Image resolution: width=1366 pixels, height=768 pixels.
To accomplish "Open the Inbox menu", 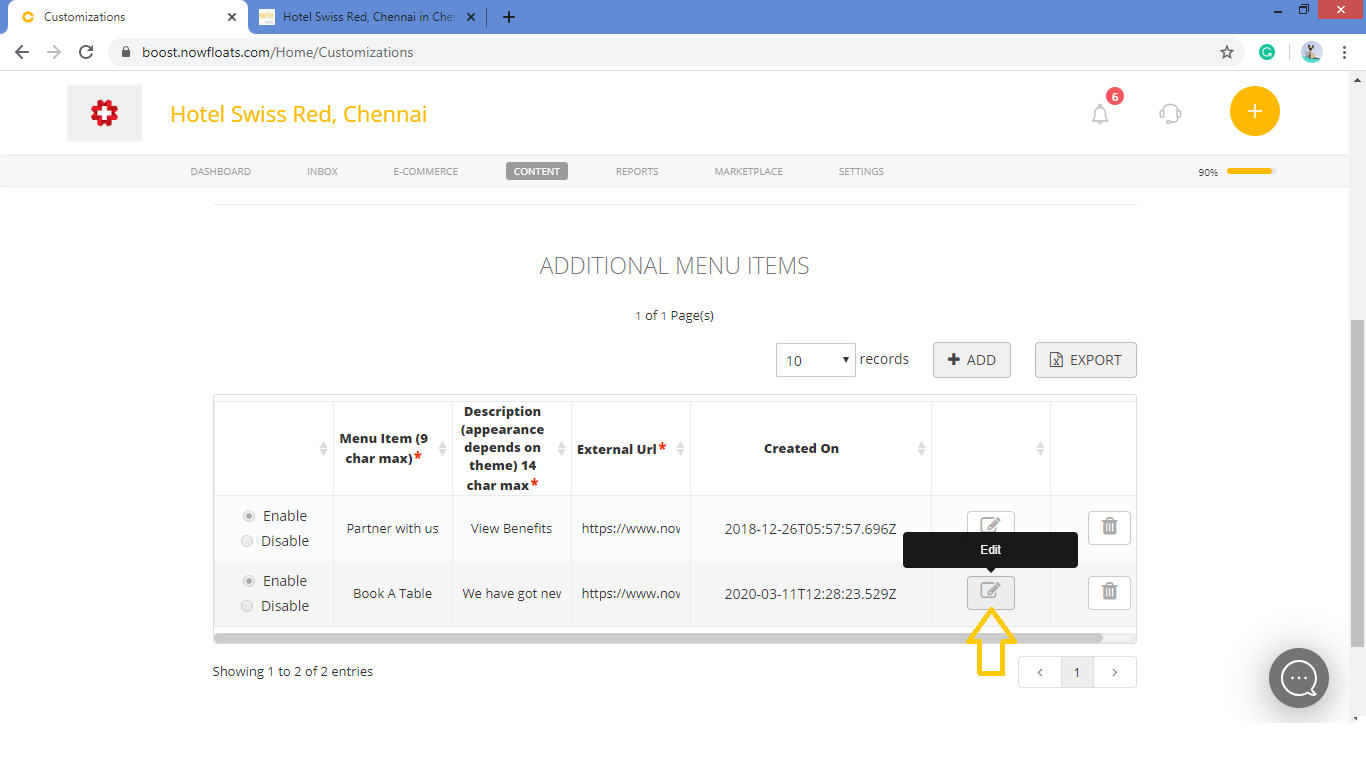I will (322, 171).
